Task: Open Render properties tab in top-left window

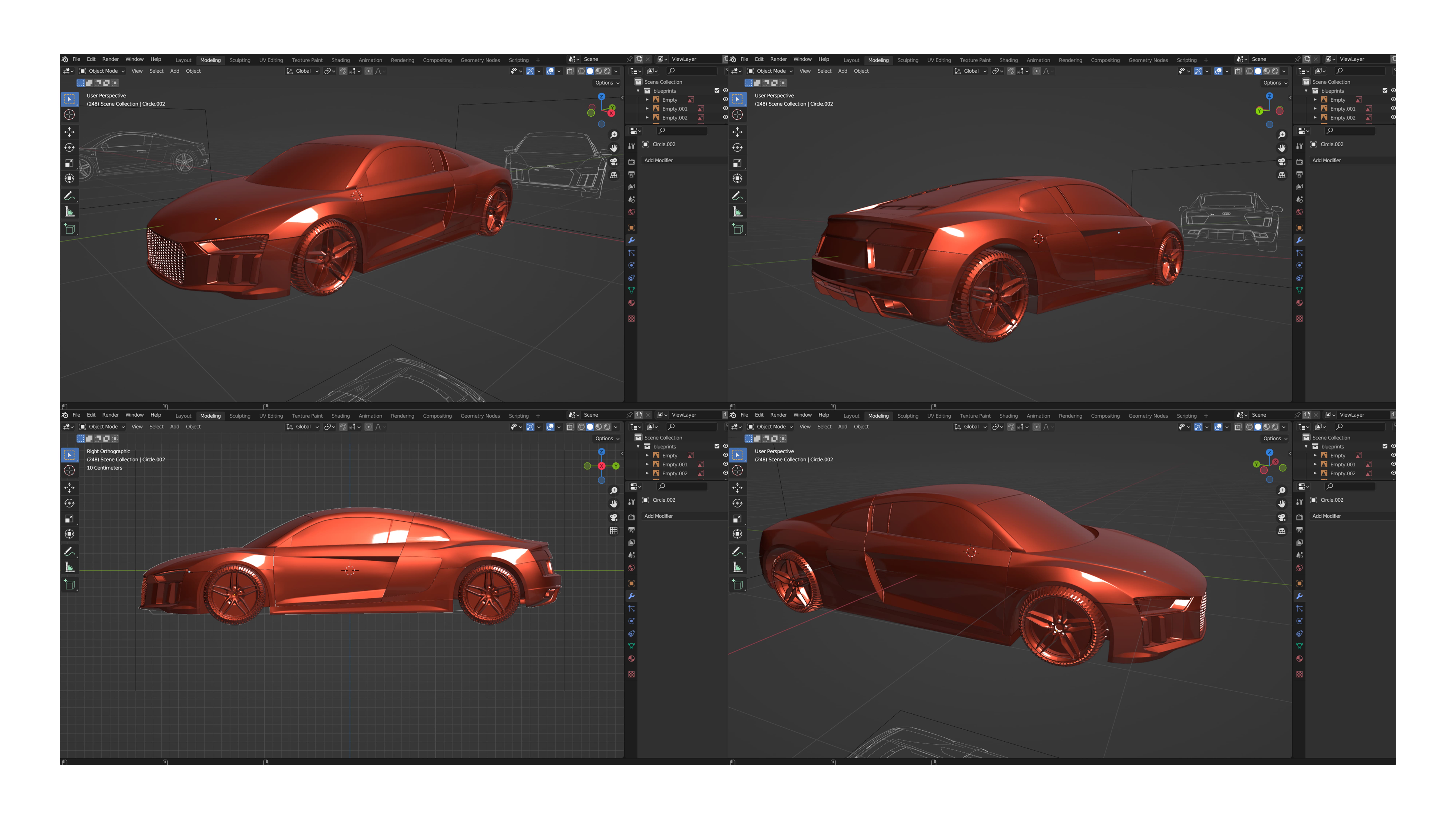Action: (631, 162)
